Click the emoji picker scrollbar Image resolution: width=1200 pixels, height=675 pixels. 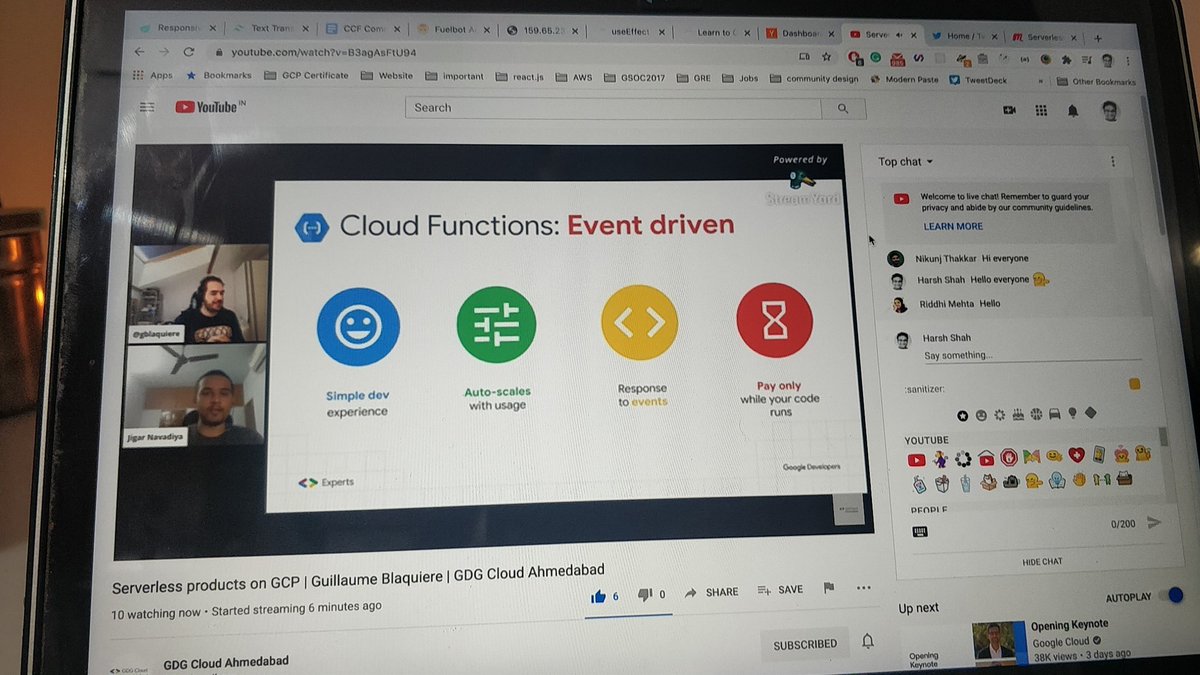(x=1163, y=437)
